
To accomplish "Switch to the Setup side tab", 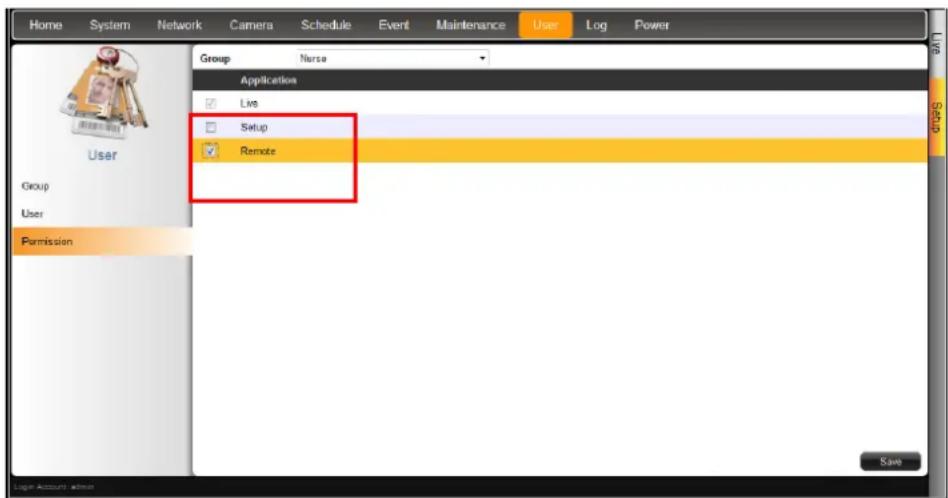I will [x=936, y=118].
